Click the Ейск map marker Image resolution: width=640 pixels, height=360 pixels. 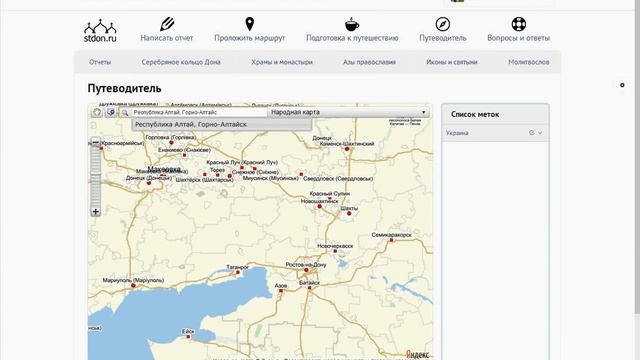pos(188,337)
